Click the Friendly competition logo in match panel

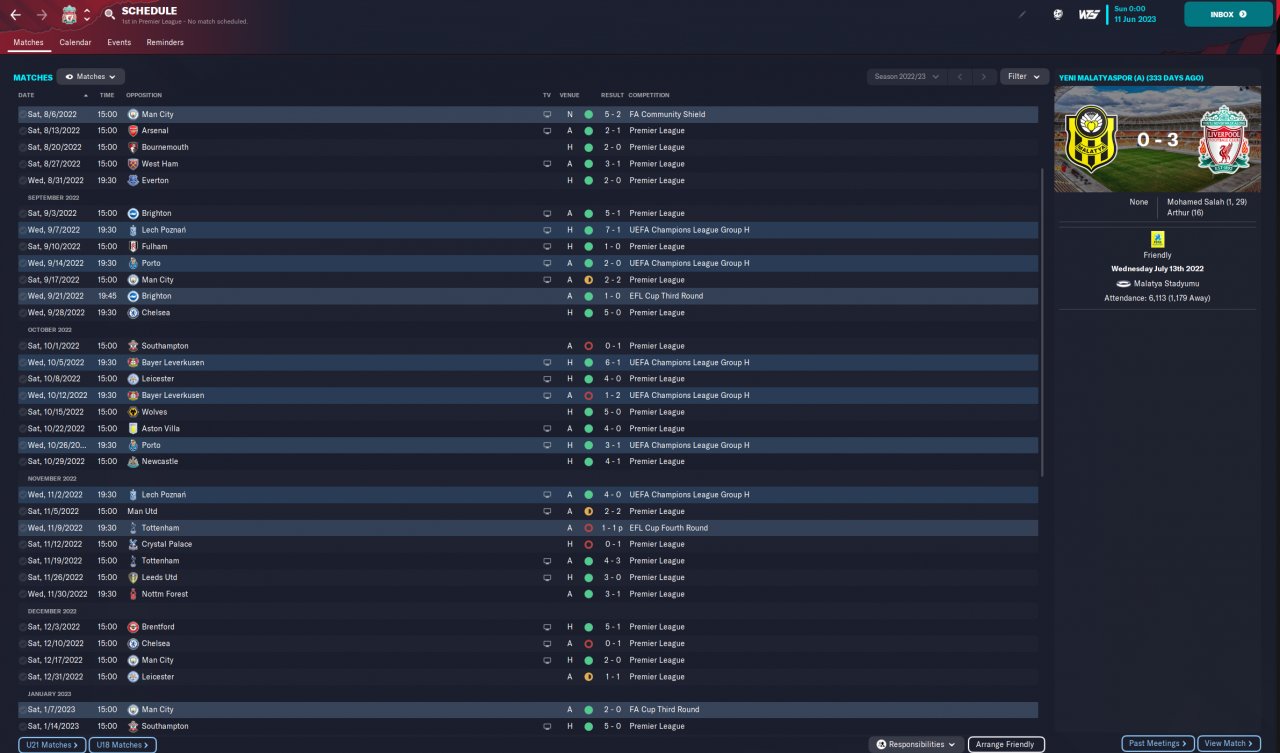pos(1157,240)
